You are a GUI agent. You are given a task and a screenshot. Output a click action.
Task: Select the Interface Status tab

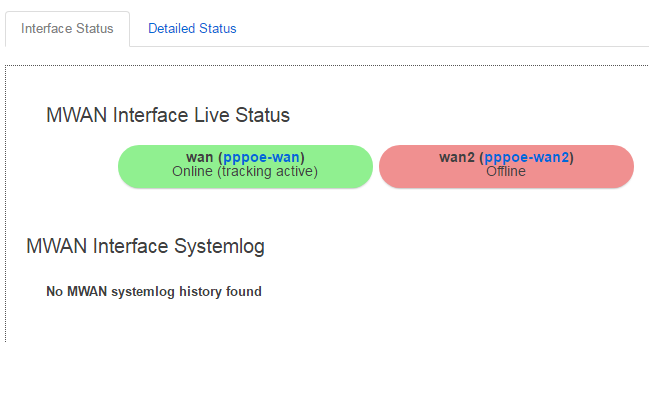[x=67, y=29]
